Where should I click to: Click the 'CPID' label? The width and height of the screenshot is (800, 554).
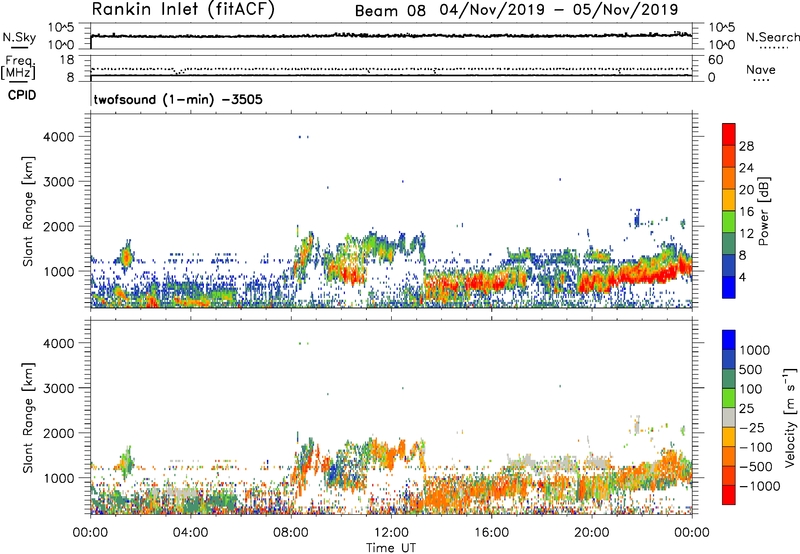(x=22, y=95)
